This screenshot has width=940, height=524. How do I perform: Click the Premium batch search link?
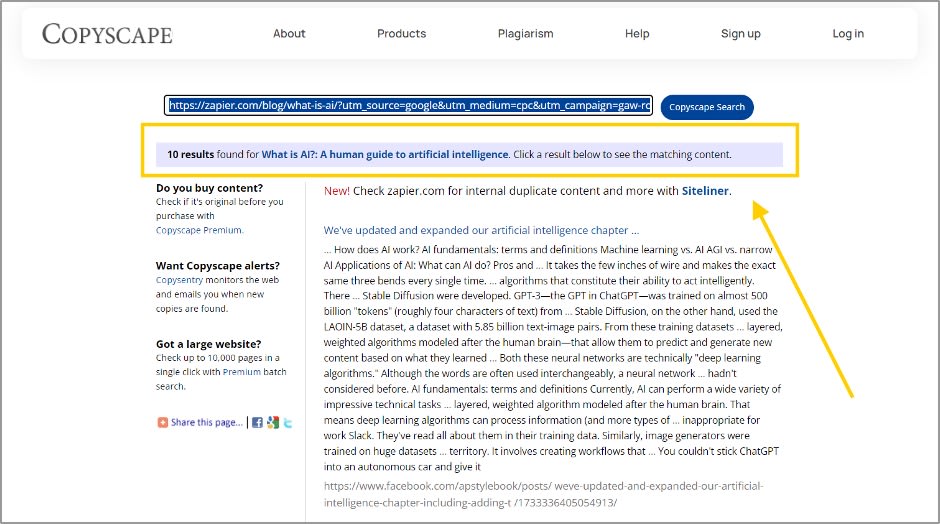242,372
